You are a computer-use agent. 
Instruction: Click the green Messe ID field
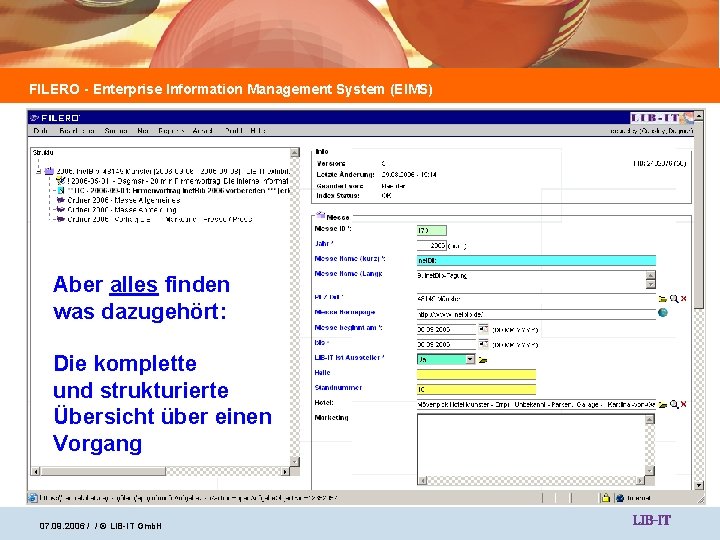click(x=432, y=230)
